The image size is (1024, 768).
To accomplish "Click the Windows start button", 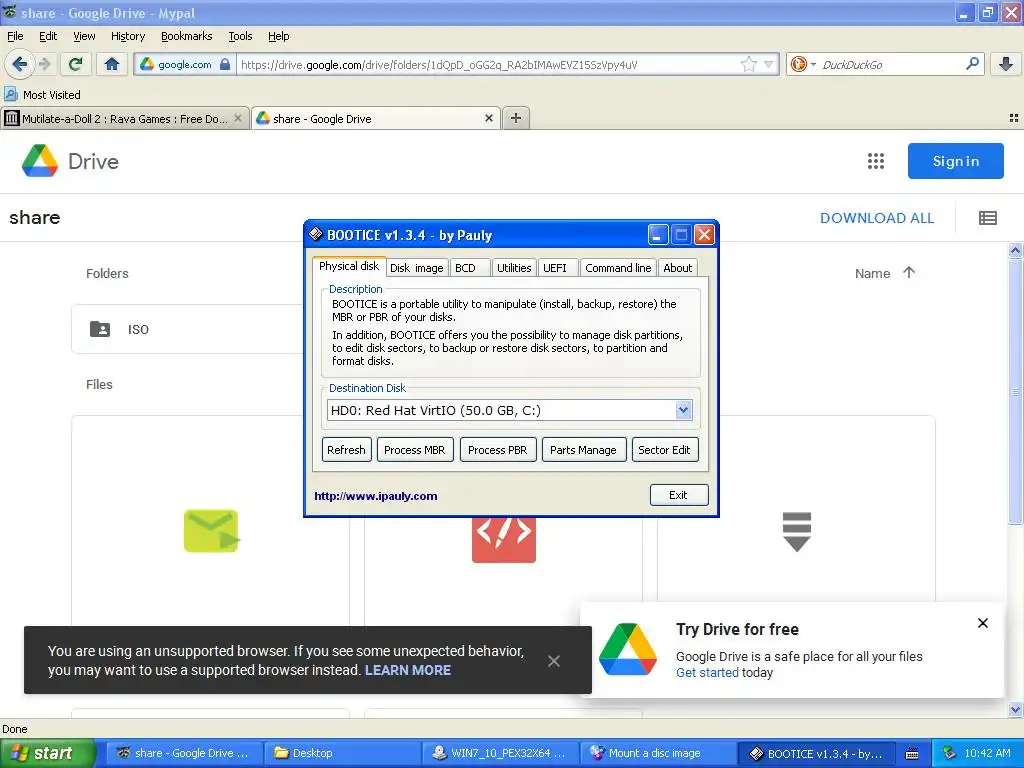I will [x=48, y=753].
